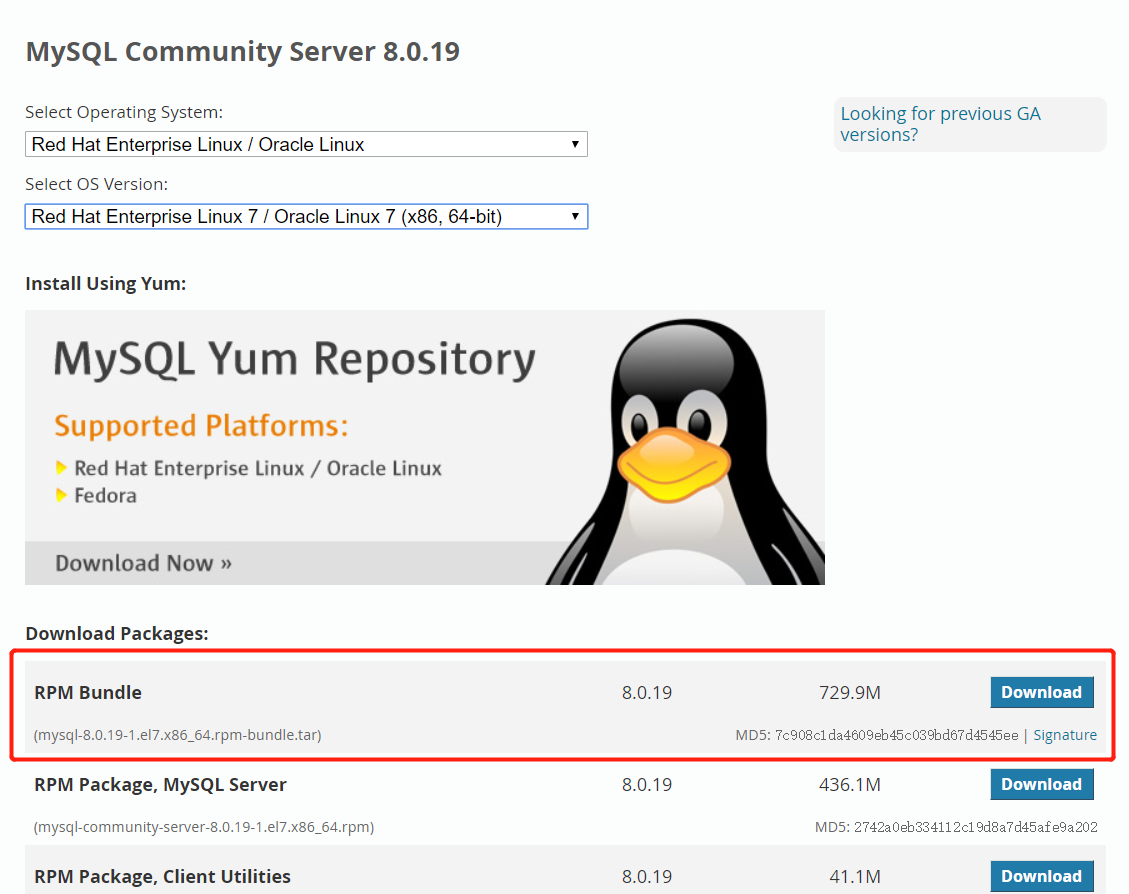
Task: Open the Select Operating System dropdown
Action: coord(306,144)
